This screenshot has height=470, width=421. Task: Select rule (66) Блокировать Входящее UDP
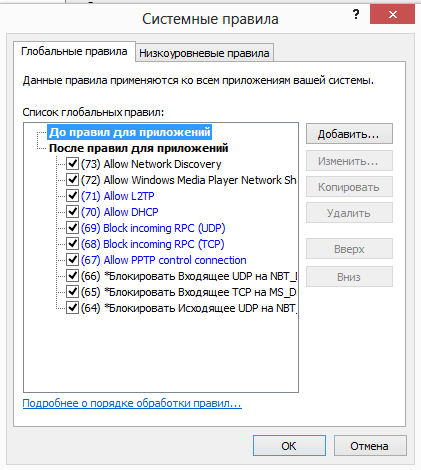click(x=189, y=276)
